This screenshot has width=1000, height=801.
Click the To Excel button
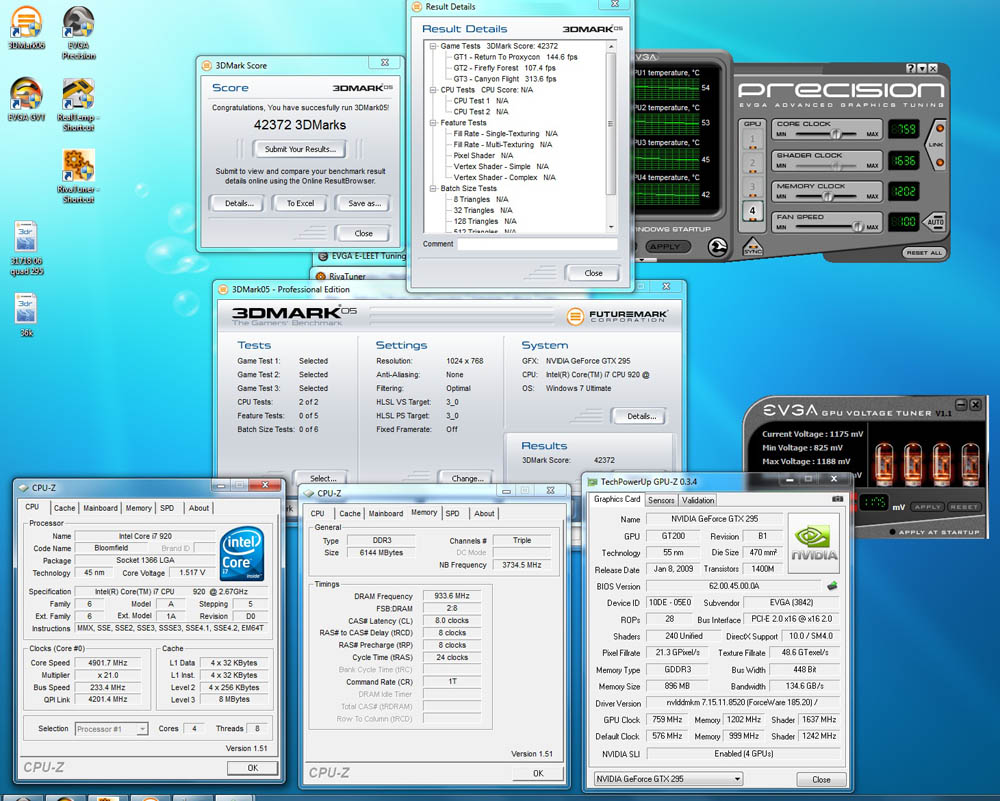300,203
